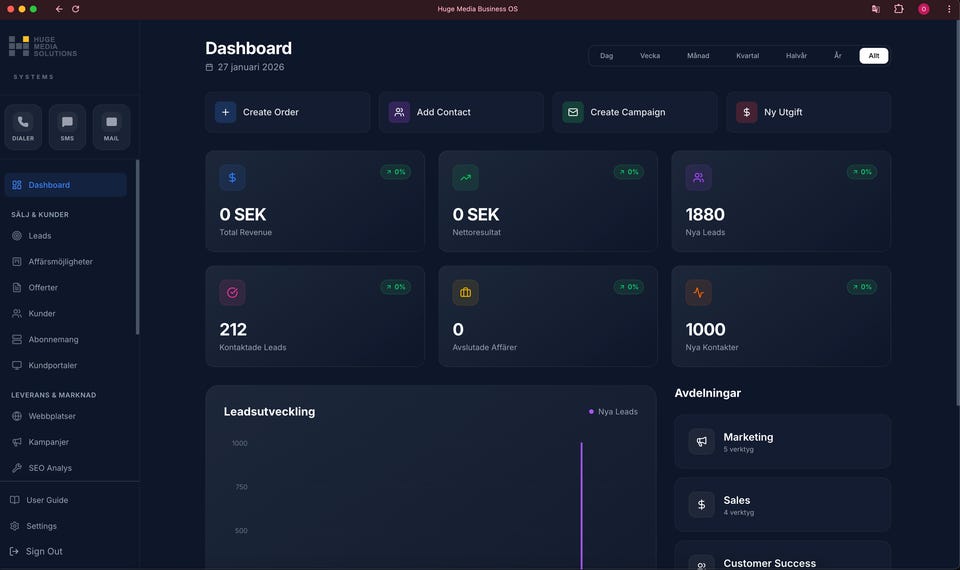Image resolution: width=960 pixels, height=570 pixels.
Task: Go back with browser back arrow
Action: click(59, 9)
